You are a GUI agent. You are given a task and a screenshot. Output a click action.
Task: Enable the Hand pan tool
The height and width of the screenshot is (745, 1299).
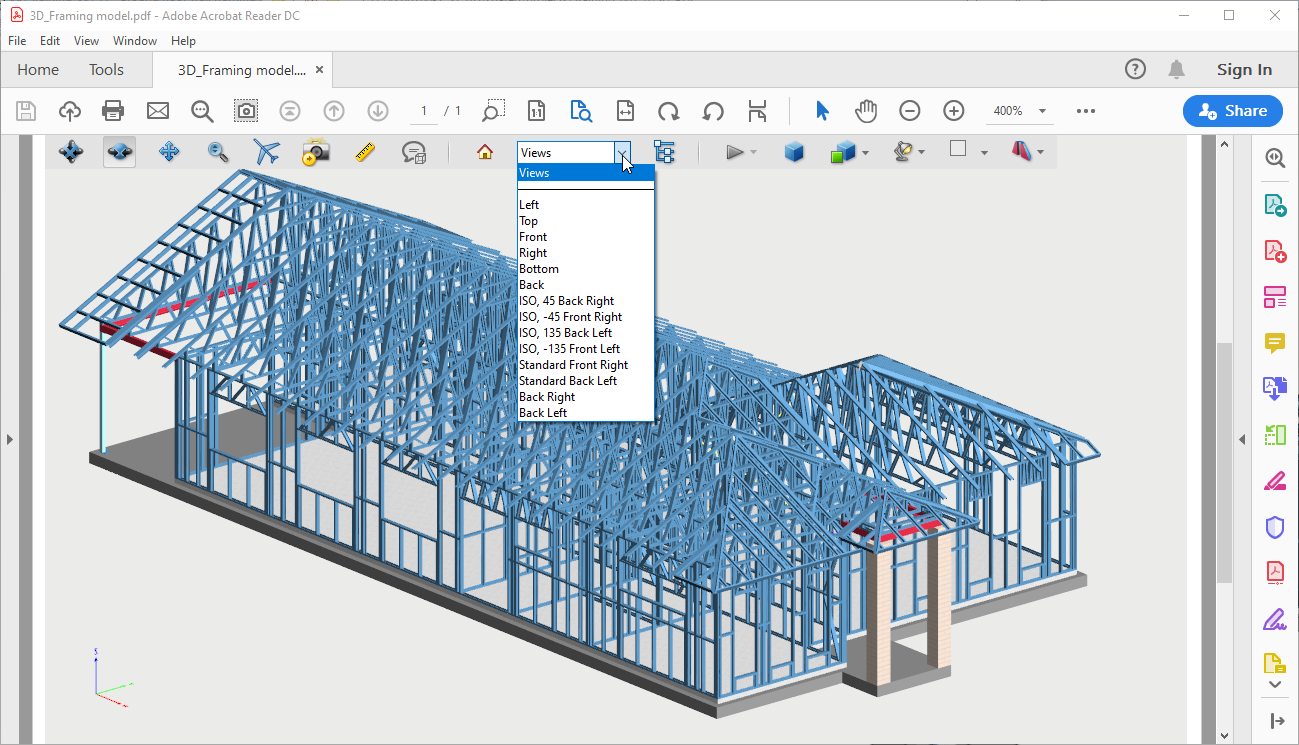click(x=866, y=111)
